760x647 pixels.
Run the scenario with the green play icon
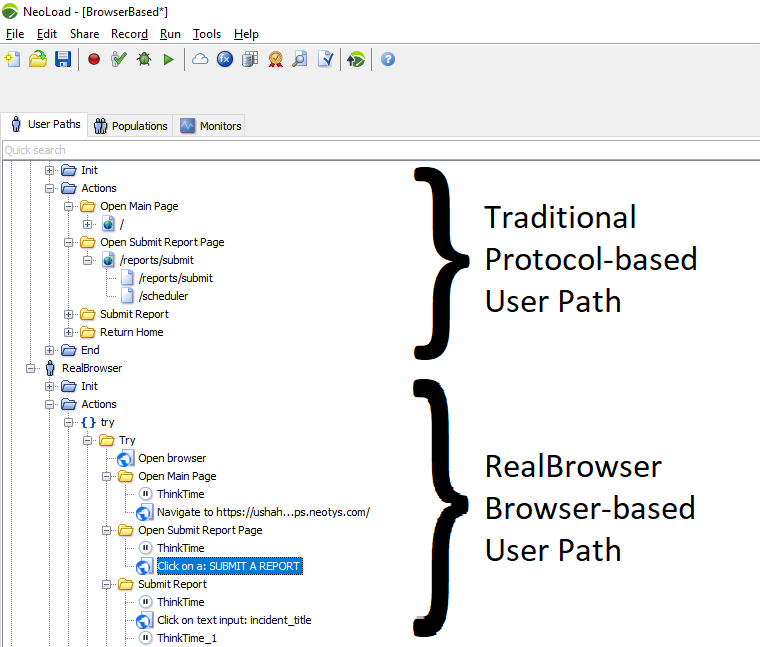pyautogui.click(x=168, y=60)
